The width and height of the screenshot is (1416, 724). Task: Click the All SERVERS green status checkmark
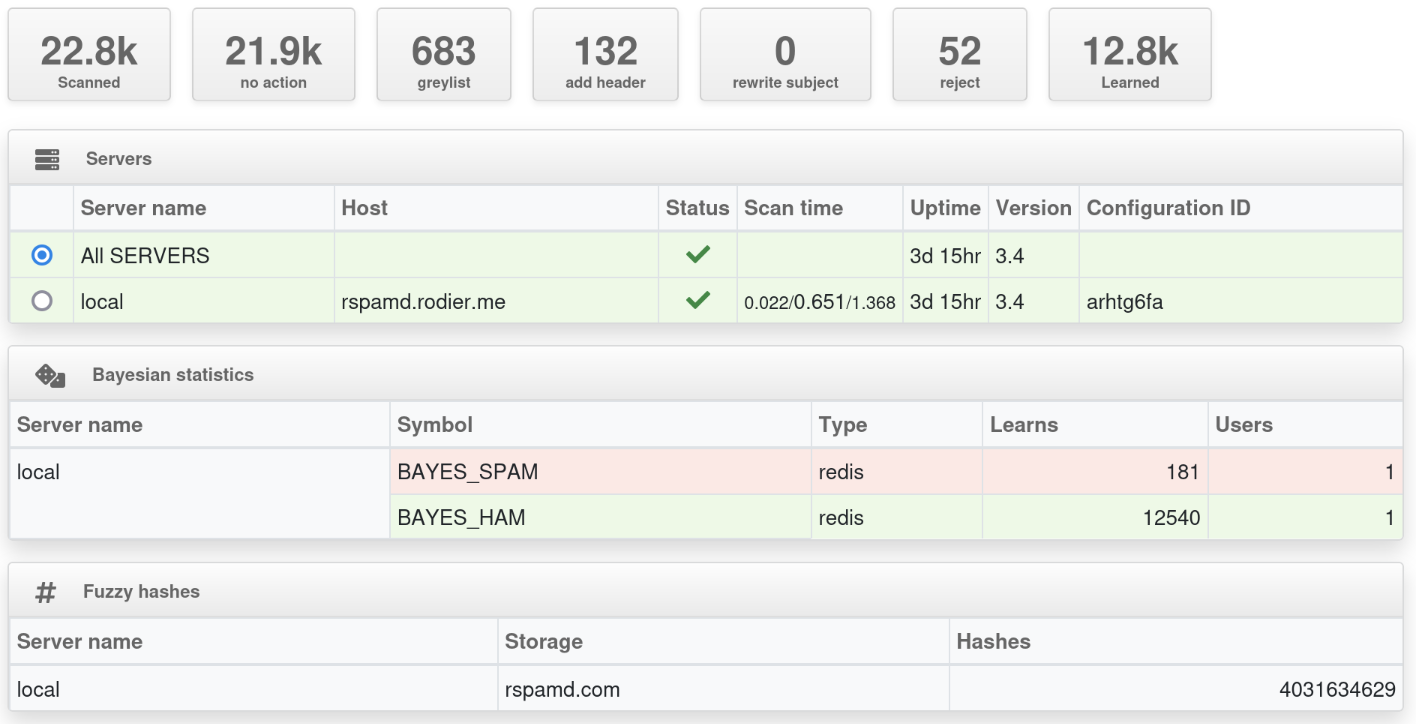click(698, 255)
